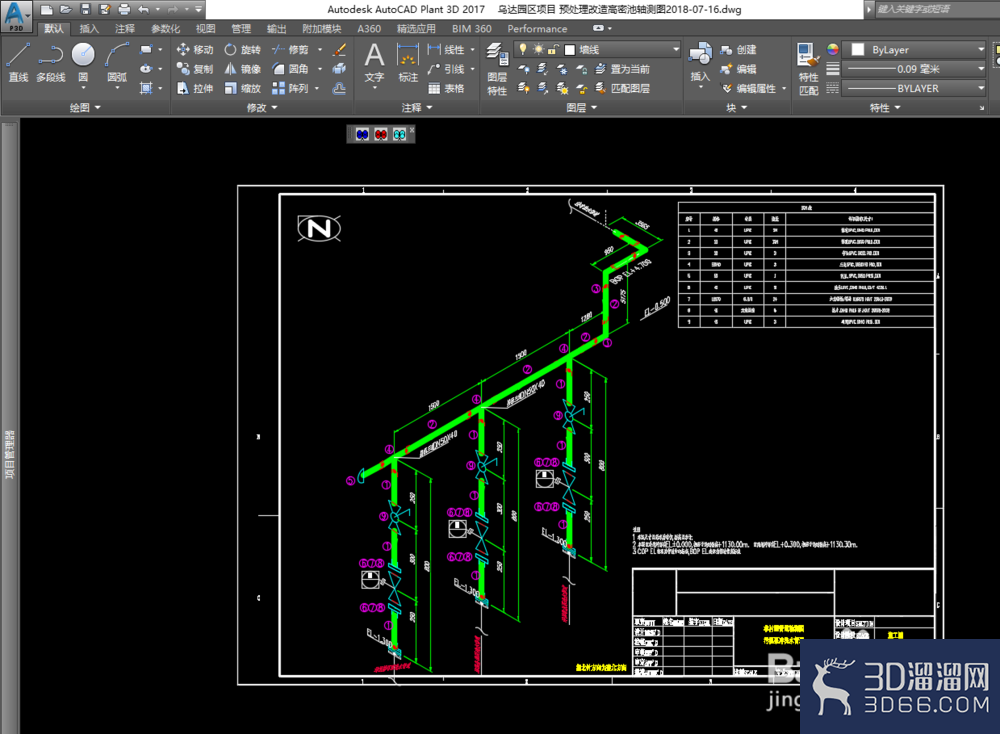1000x734 pixels.
Task: Click the 插入 (Insert block) icon
Action: click(x=700, y=62)
